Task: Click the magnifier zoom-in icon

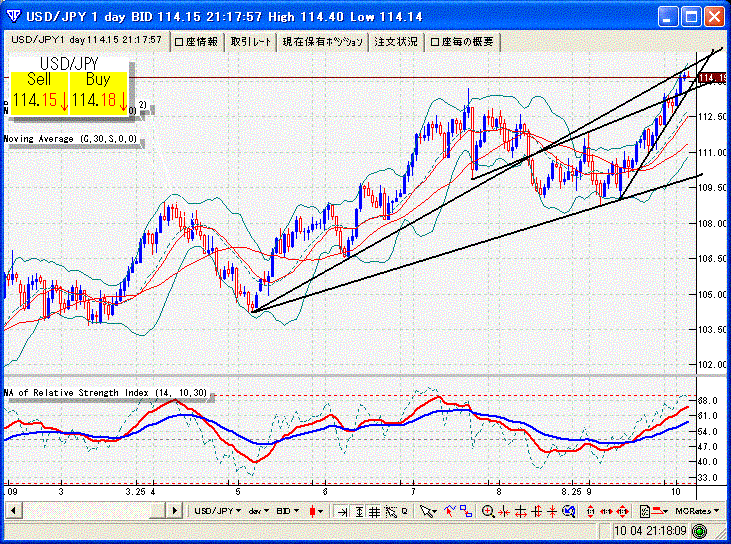Action: pos(488,511)
